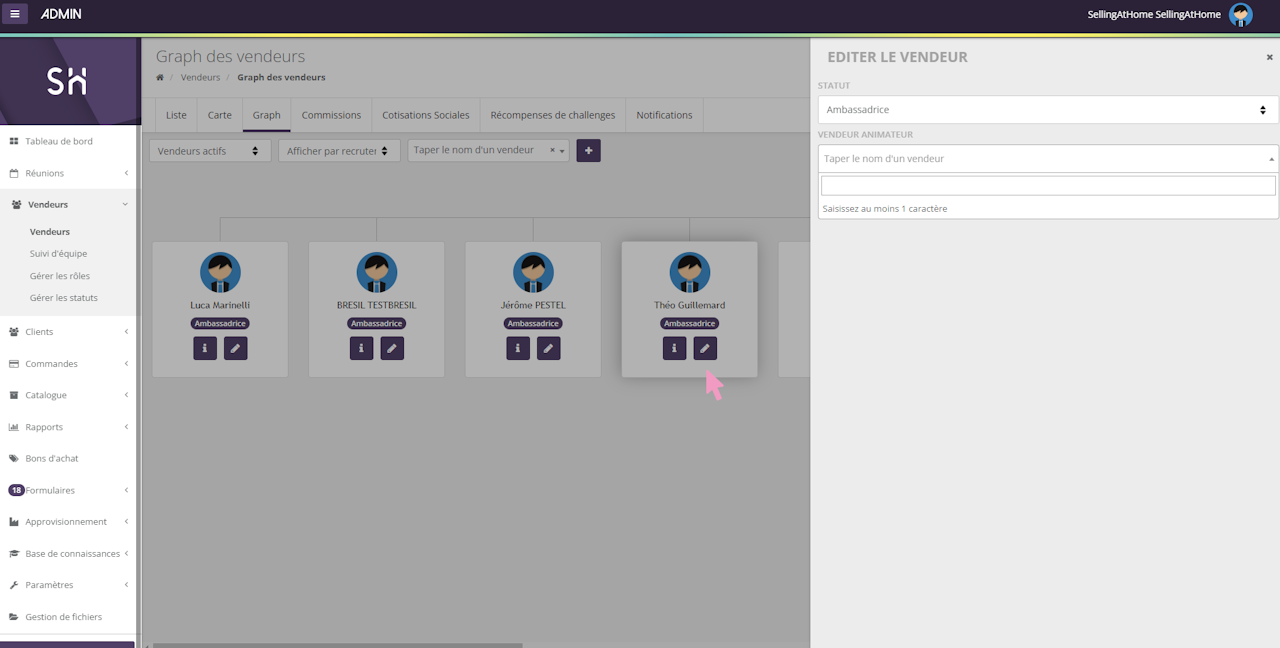Edit Jérôme PESTEL with pencil icon
Image resolution: width=1280 pixels, height=648 pixels.
point(549,348)
